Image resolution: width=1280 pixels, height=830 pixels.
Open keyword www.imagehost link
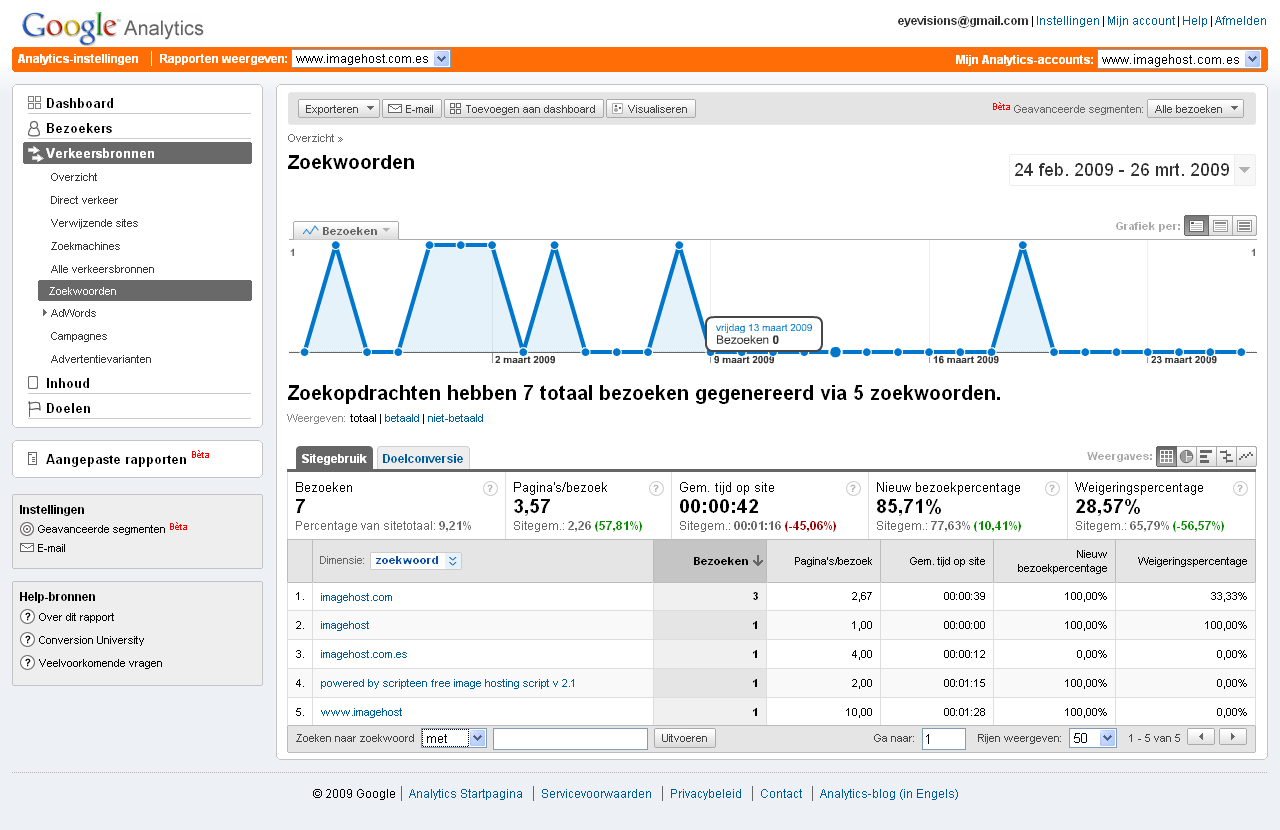tap(361, 712)
